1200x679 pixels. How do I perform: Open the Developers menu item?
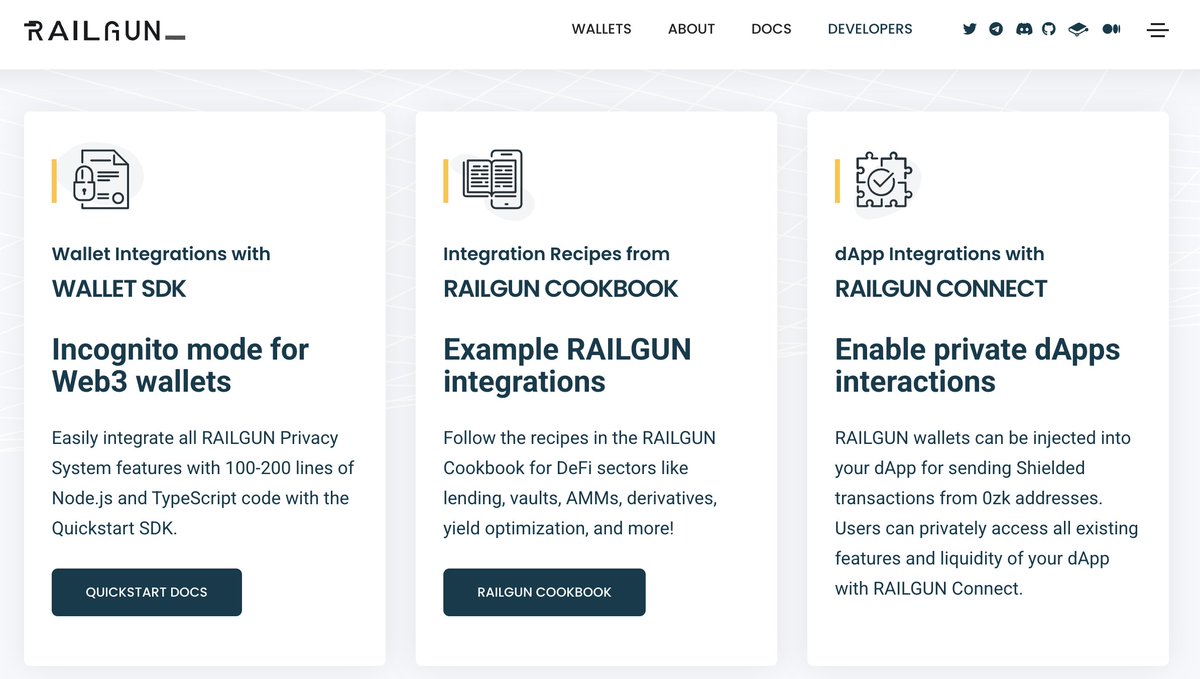(x=870, y=29)
